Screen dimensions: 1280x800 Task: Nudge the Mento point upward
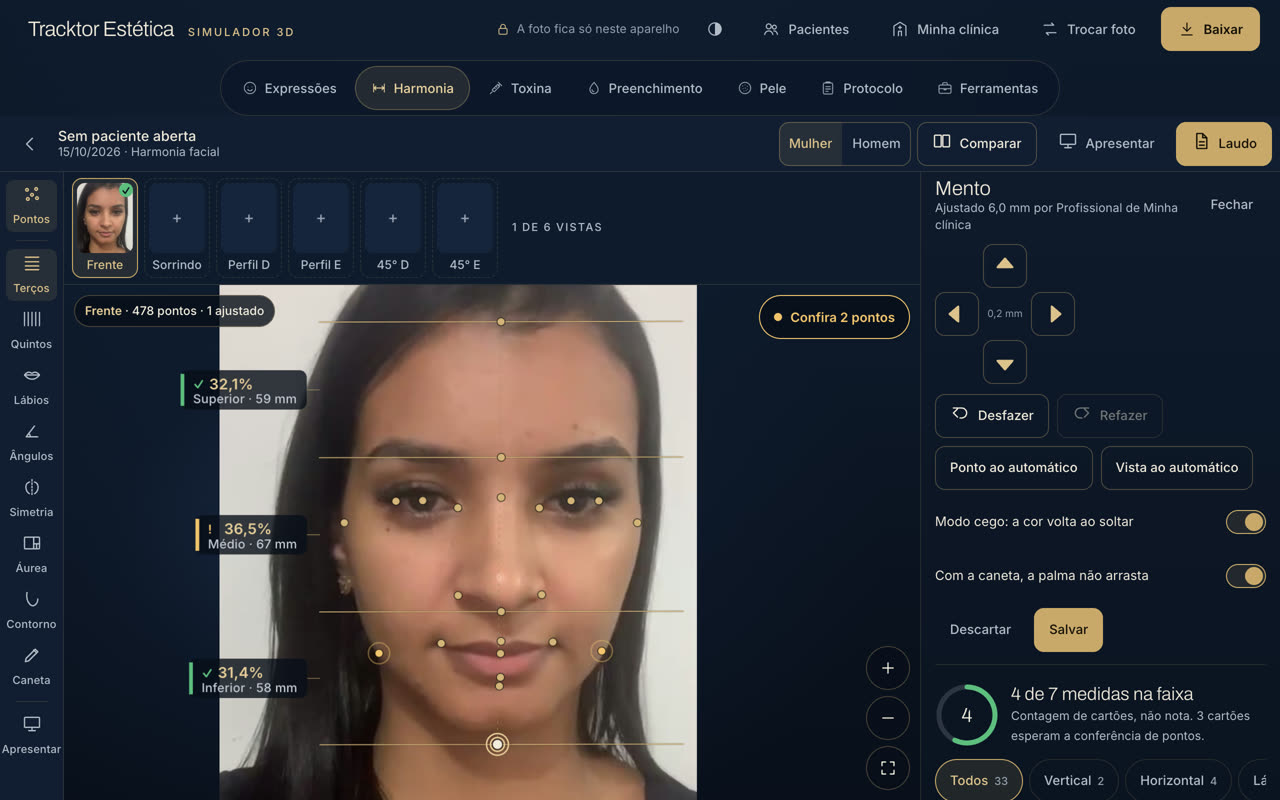point(1005,266)
